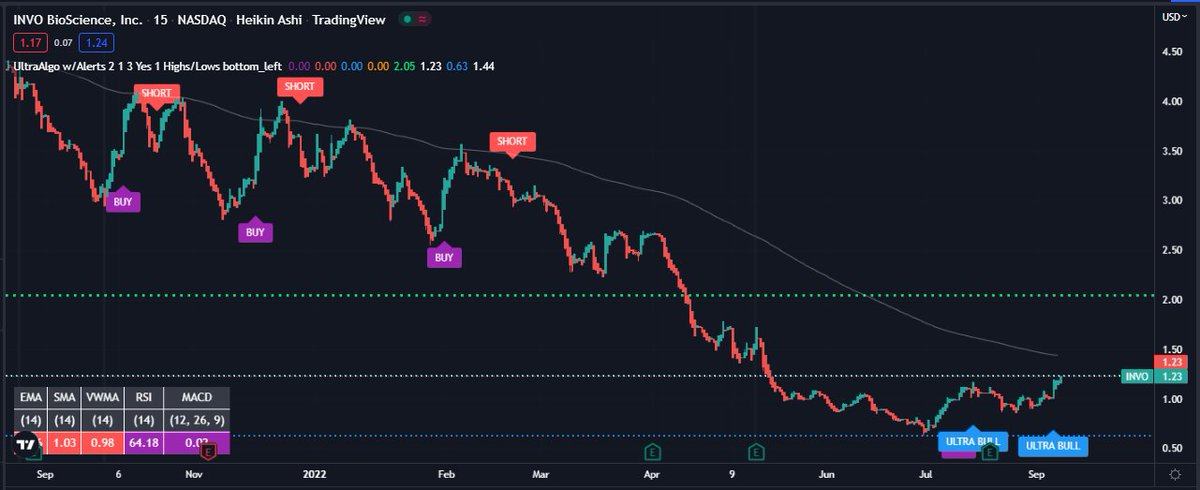Select the first SHORT signal label near October
The image size is (1200, 490).
pyautogui.click(x=156, y=94)
